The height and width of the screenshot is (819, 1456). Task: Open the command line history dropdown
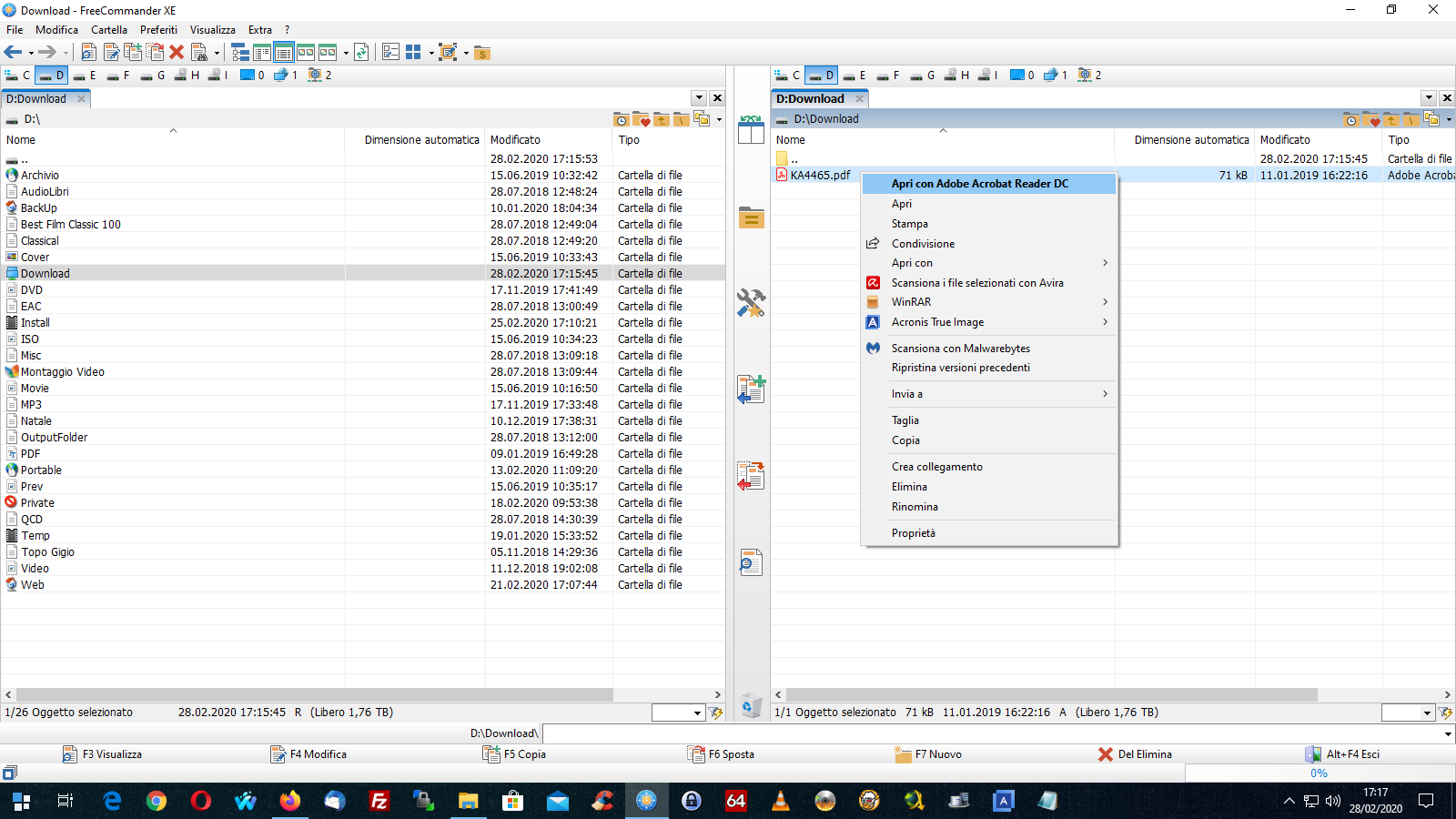click(1447, 733)
